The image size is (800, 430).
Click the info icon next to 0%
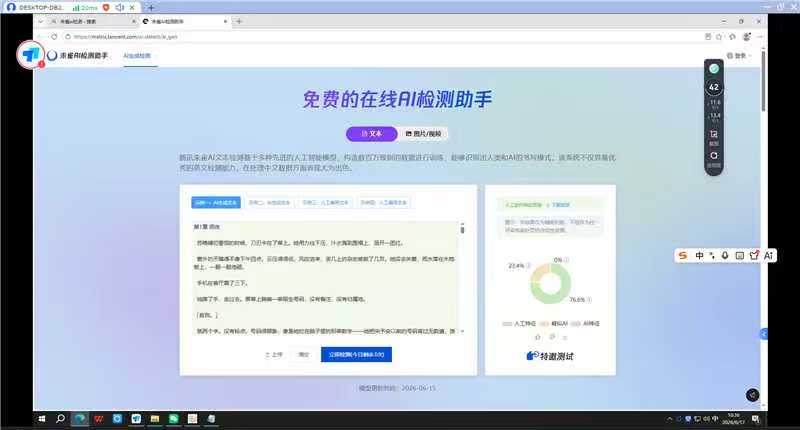[566, 260]
